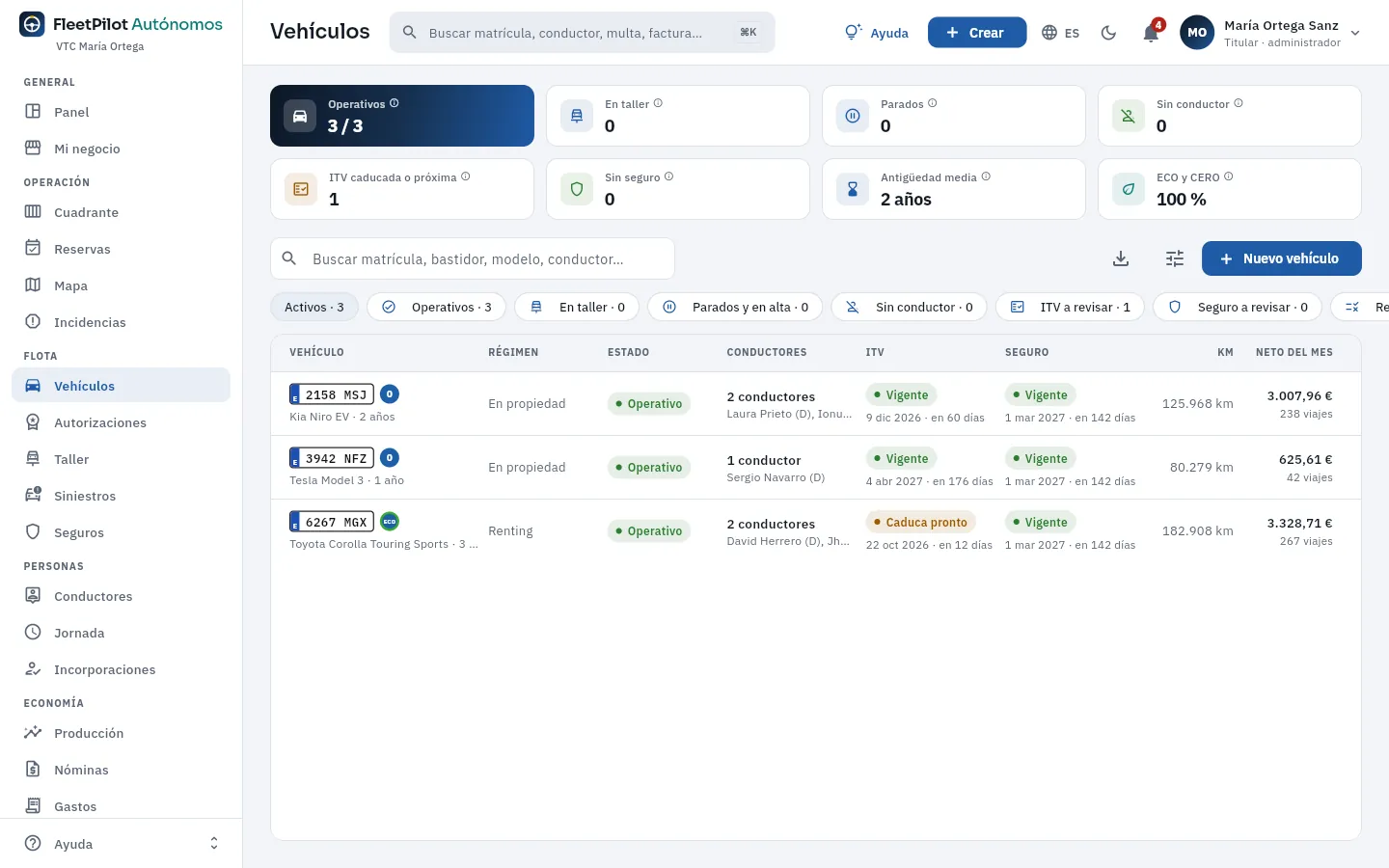Open Taller from the sidebar
The width and height of the screenshot is (1389, 868).
tap(121, 459)
